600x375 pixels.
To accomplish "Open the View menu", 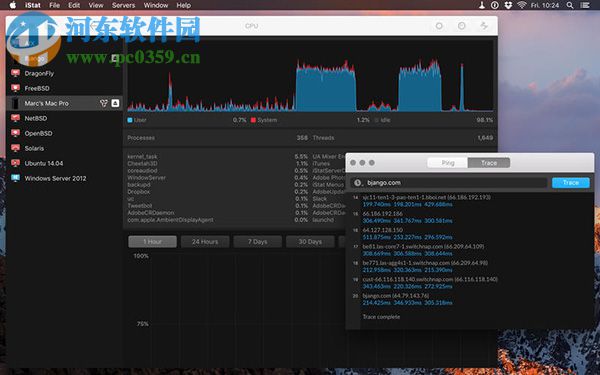I will [96, 5].
